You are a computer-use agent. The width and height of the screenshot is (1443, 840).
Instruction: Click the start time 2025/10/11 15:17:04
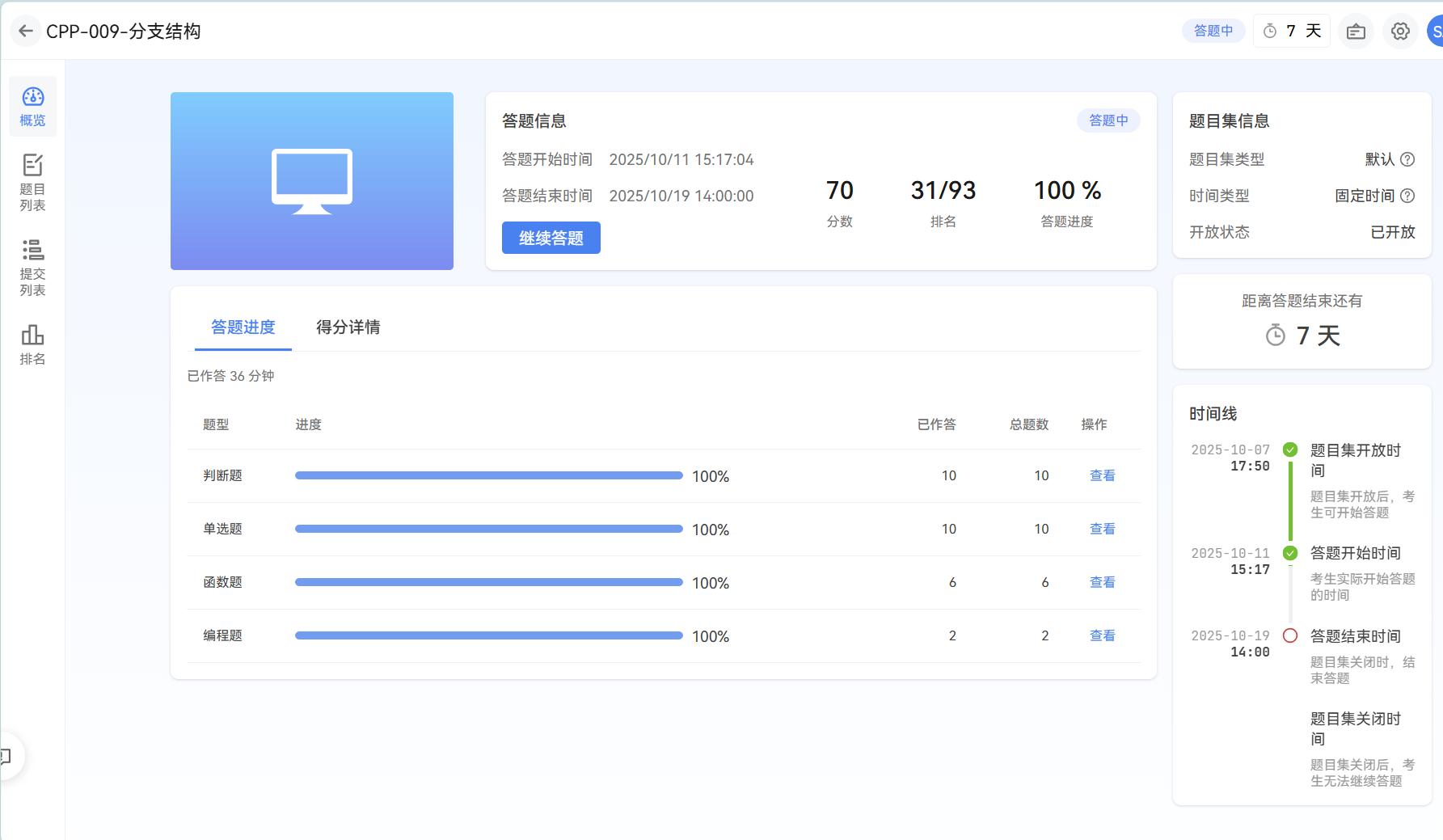click(681, 159)
